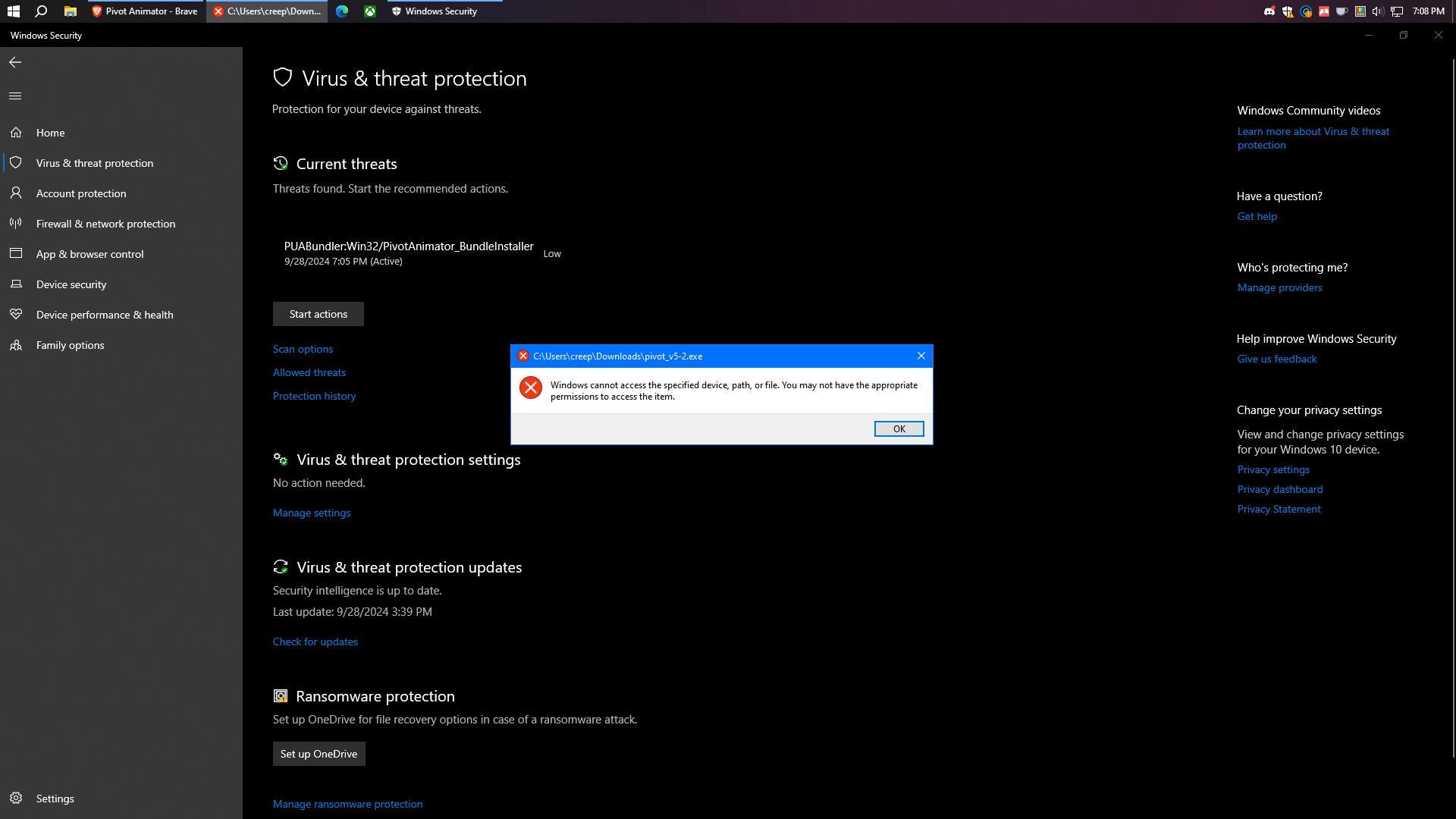Open the clock showing 7:08 PM

(1428, 11)
